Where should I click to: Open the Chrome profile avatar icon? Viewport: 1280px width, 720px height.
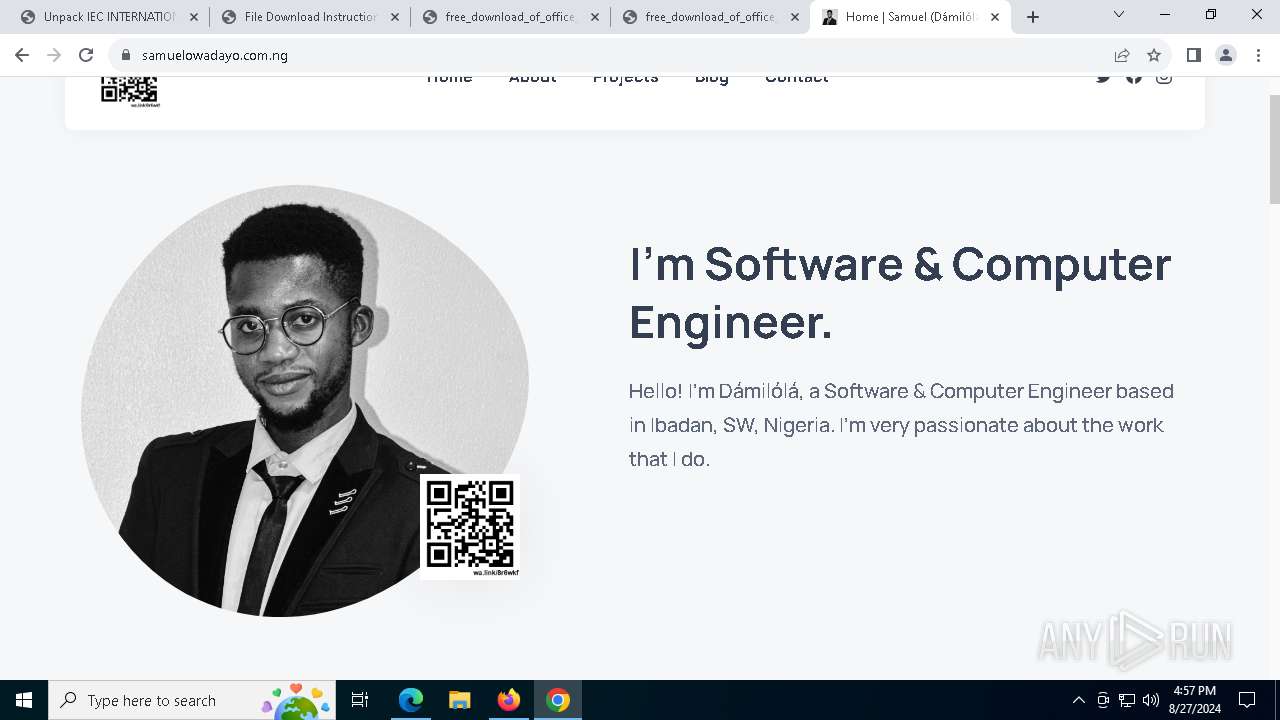1225,55
